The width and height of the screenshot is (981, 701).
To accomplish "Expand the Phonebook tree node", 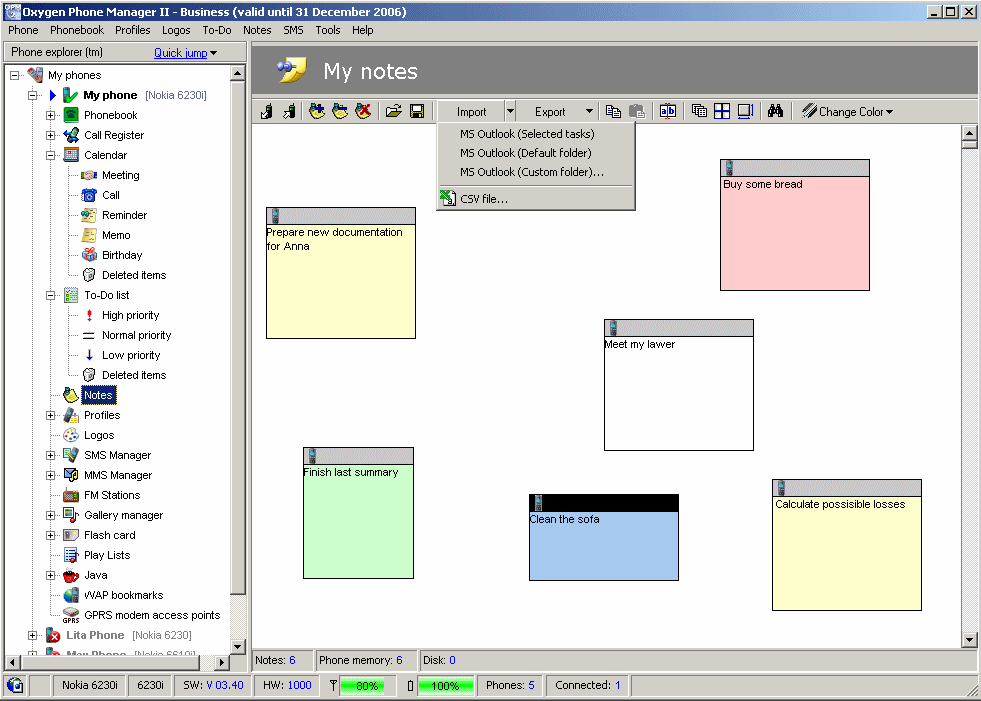I will pos(51,115).
